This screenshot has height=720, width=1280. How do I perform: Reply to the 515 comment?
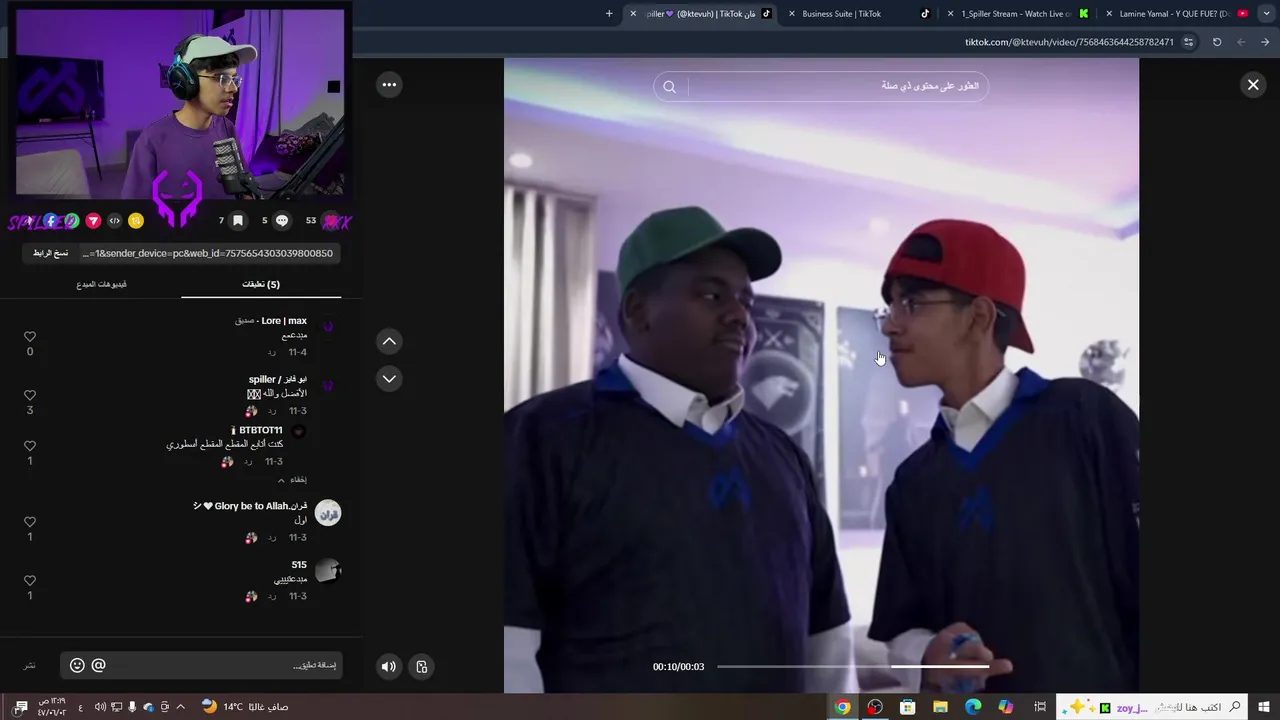pyautogui.click(x=271, y=597)
